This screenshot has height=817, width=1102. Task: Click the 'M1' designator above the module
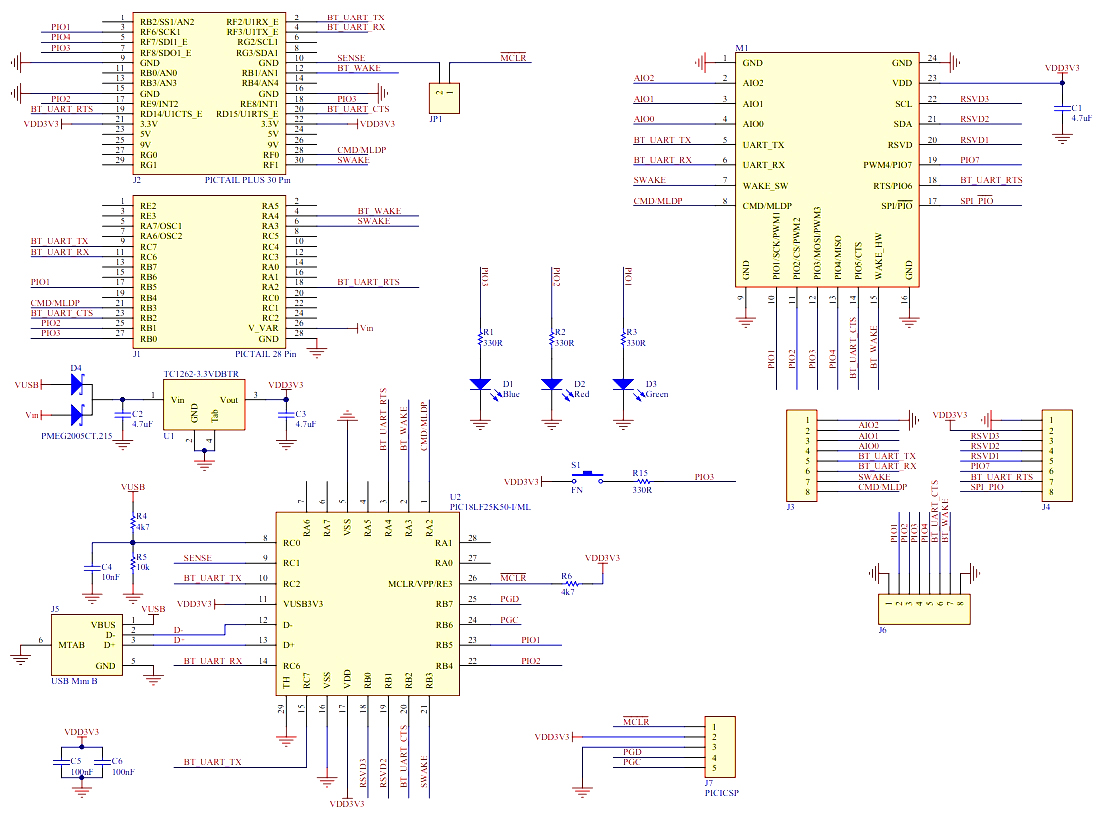click(x=741, y=48)
